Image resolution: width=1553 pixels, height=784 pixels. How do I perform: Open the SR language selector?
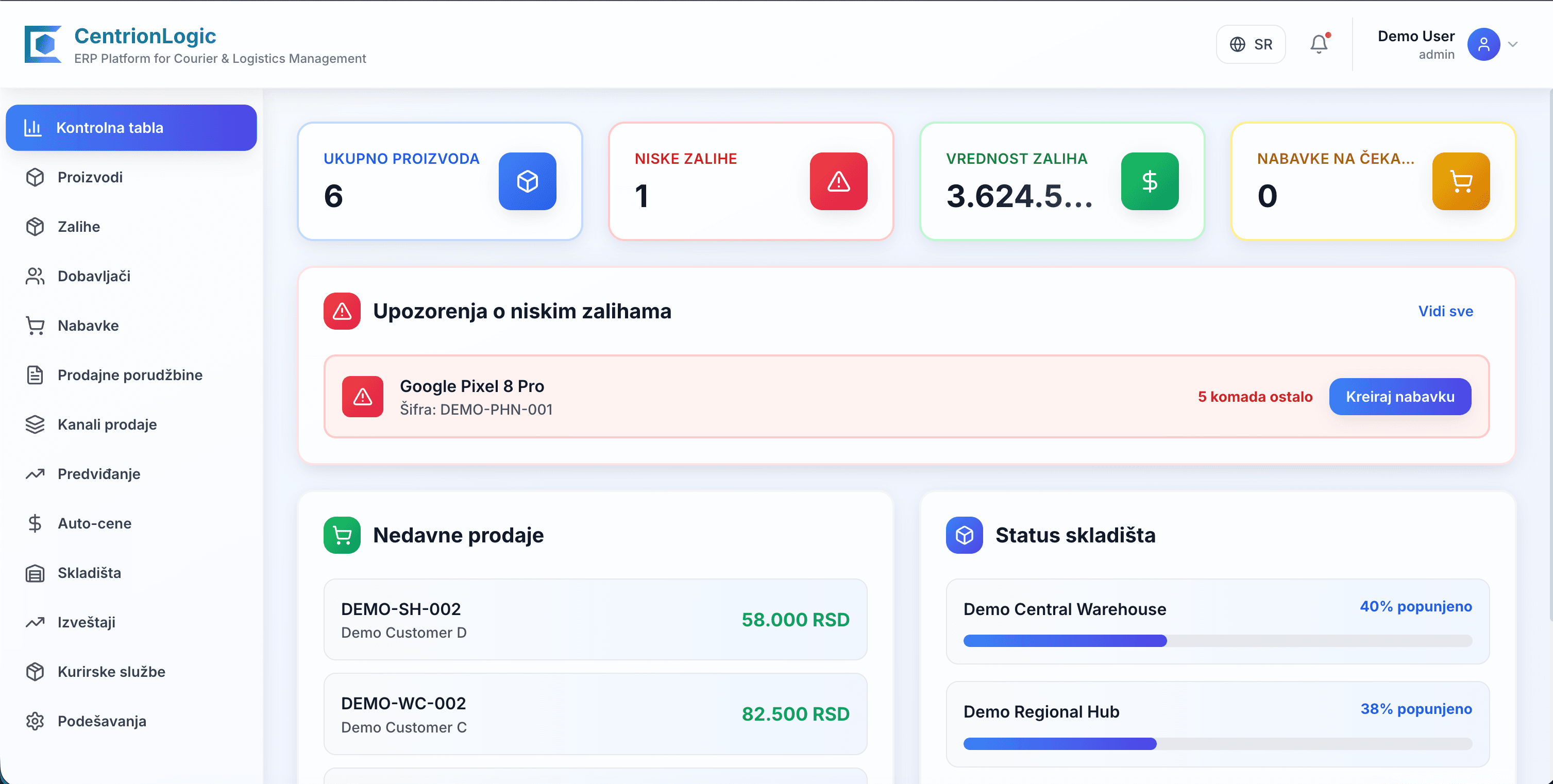click(1251, 43)
